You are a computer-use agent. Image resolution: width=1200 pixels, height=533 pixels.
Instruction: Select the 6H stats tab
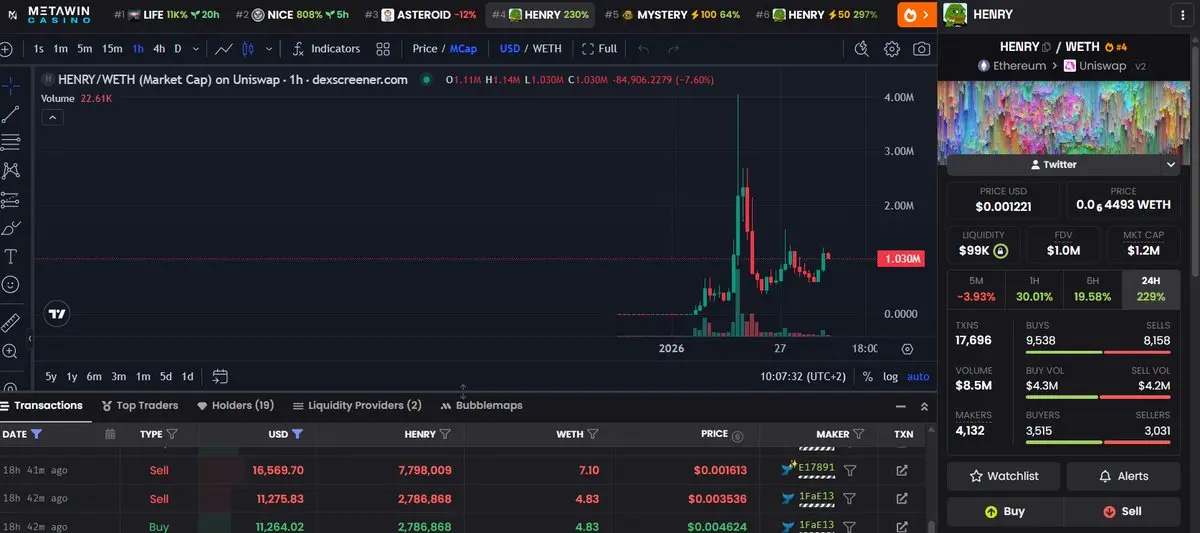tap(1093, 289)
